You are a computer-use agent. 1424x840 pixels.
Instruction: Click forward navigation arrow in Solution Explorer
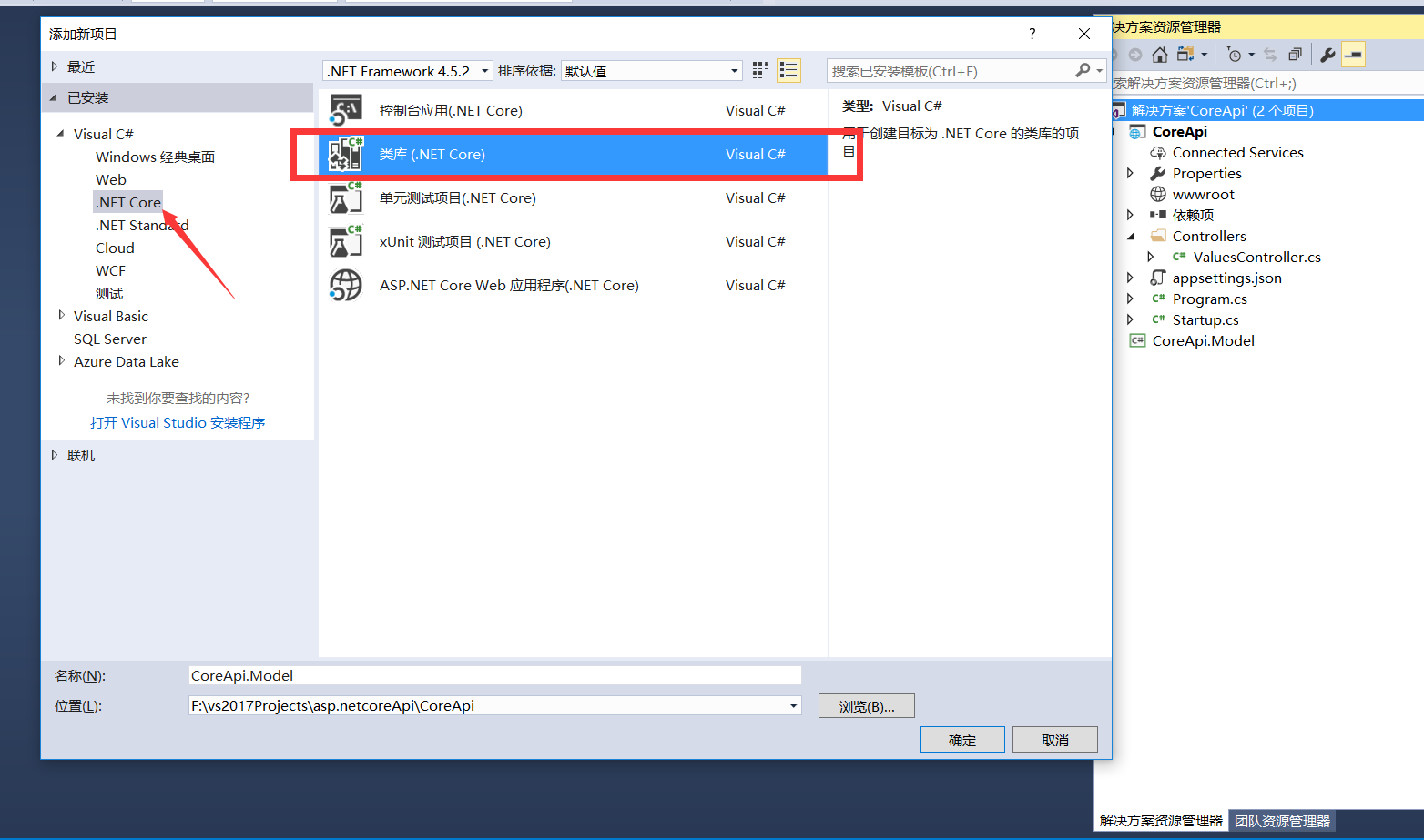[1135, 55]
